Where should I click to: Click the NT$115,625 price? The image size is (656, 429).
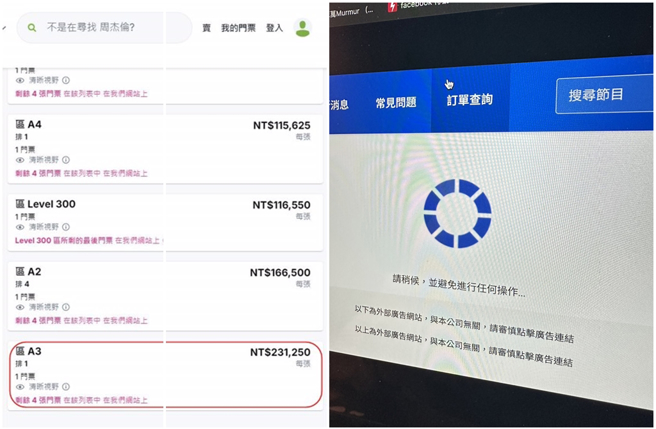282,125
